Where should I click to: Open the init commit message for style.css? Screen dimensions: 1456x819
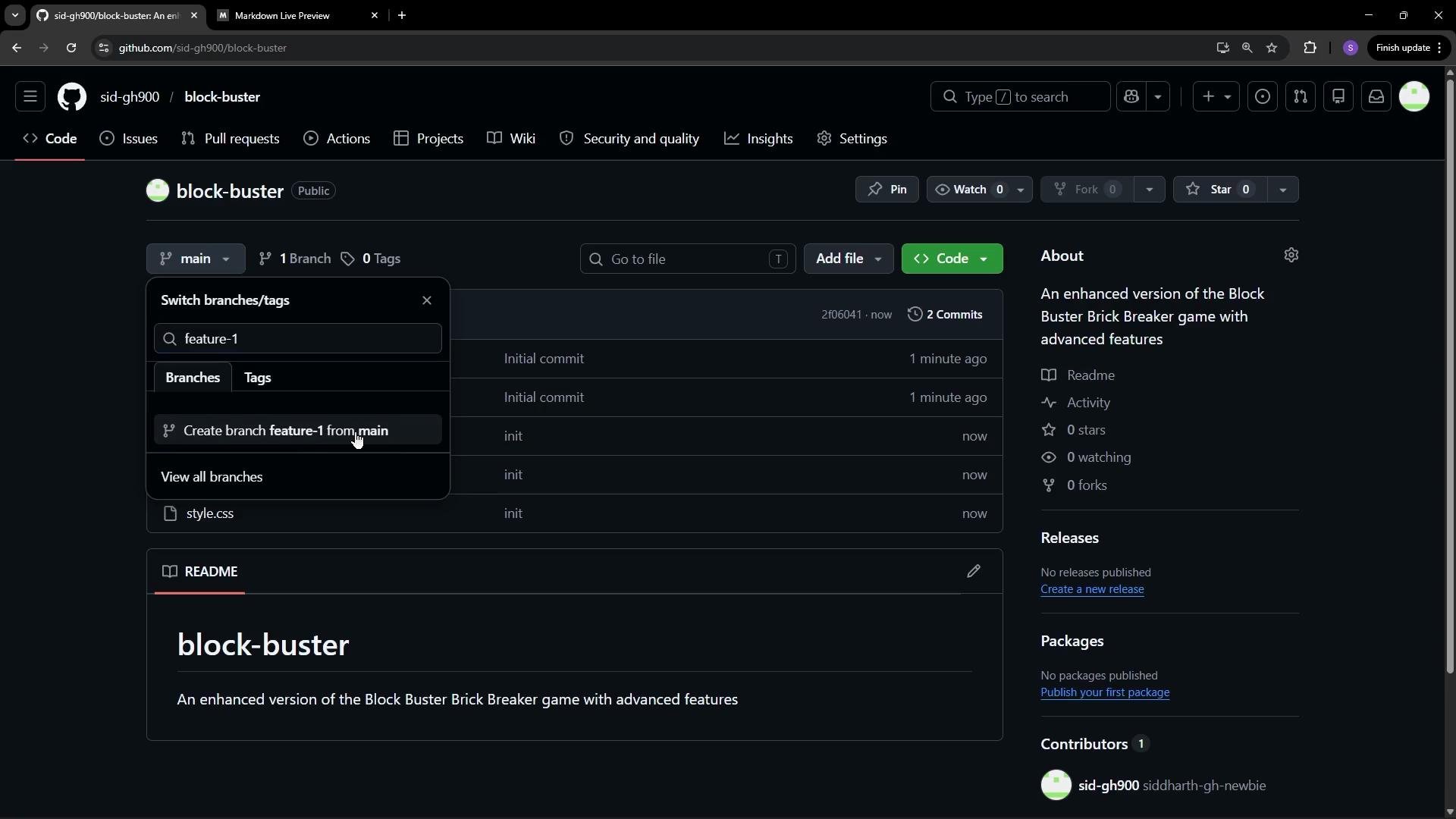(x=513, y=513)
